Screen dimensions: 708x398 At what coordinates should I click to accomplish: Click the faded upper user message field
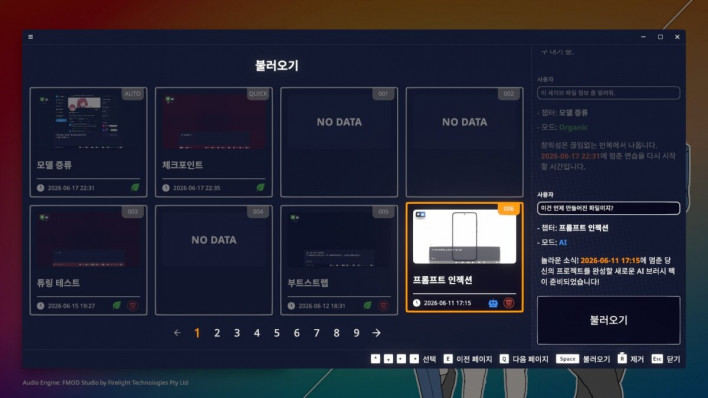pos(609,93)
